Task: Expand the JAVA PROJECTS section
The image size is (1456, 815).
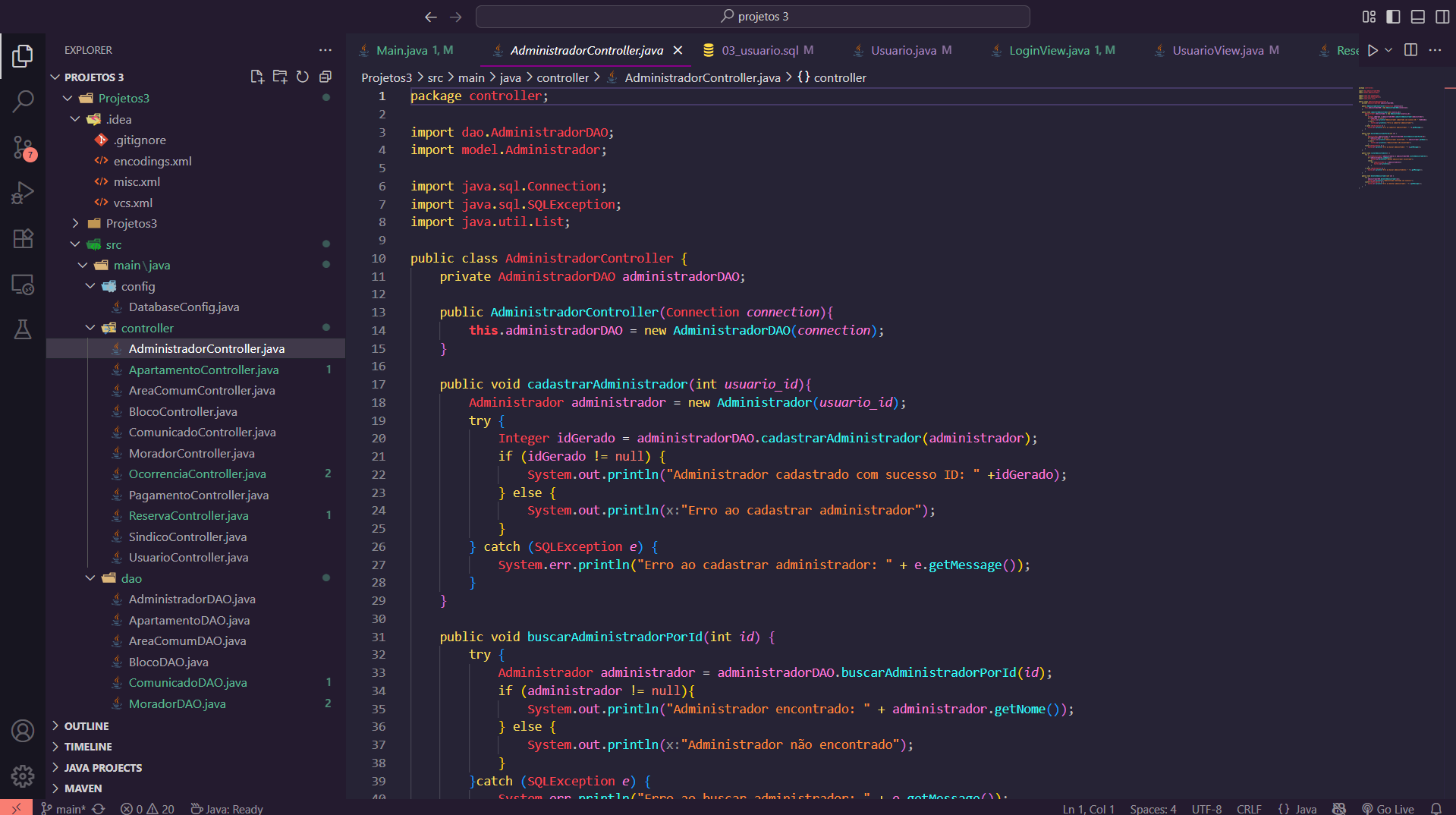Action: click(x=103, y=768)
